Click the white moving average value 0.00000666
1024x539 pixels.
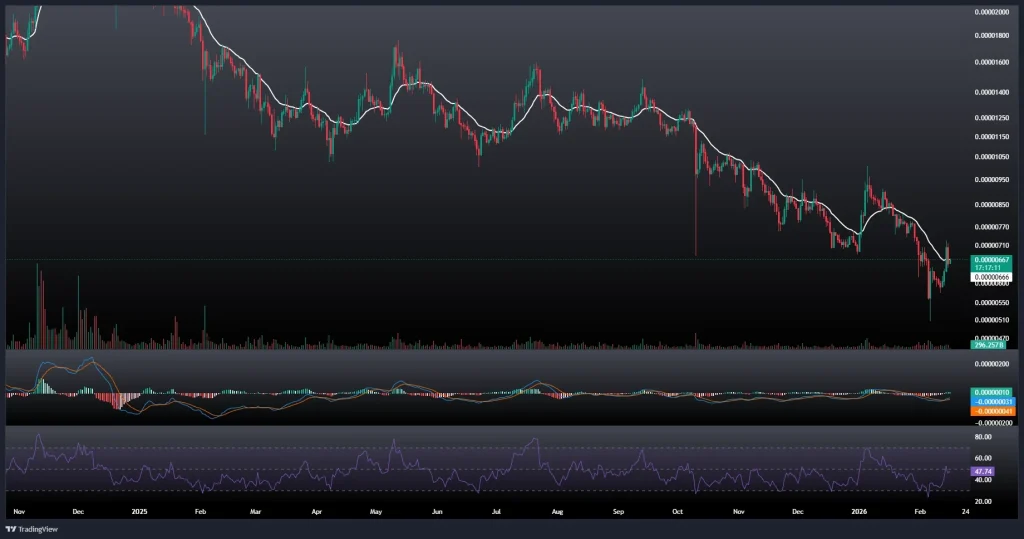(x=991, y=277)
